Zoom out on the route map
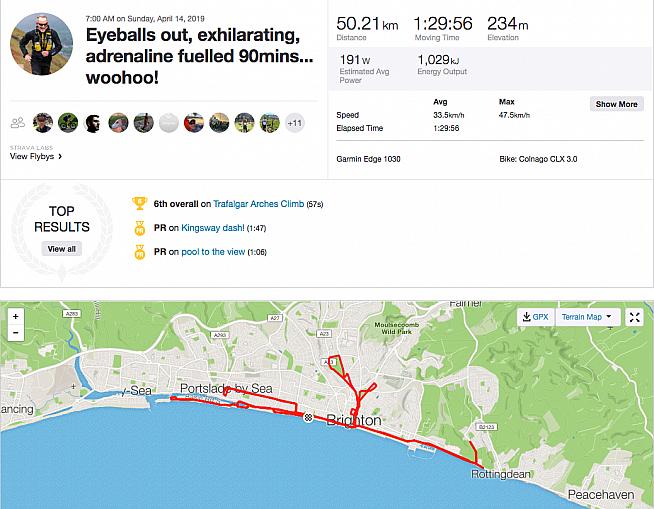 pyautogui.click(x=15, y=332)
